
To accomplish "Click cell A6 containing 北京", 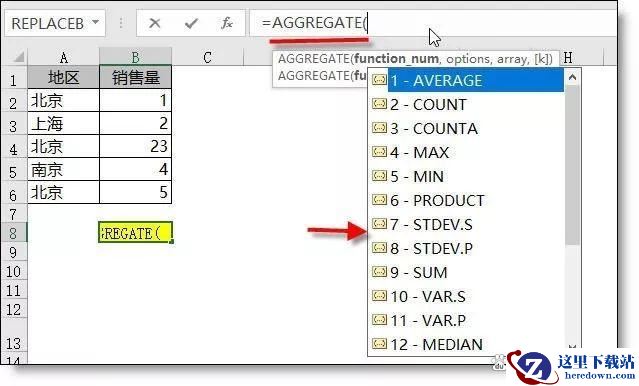I will click(x=64, y=192).
